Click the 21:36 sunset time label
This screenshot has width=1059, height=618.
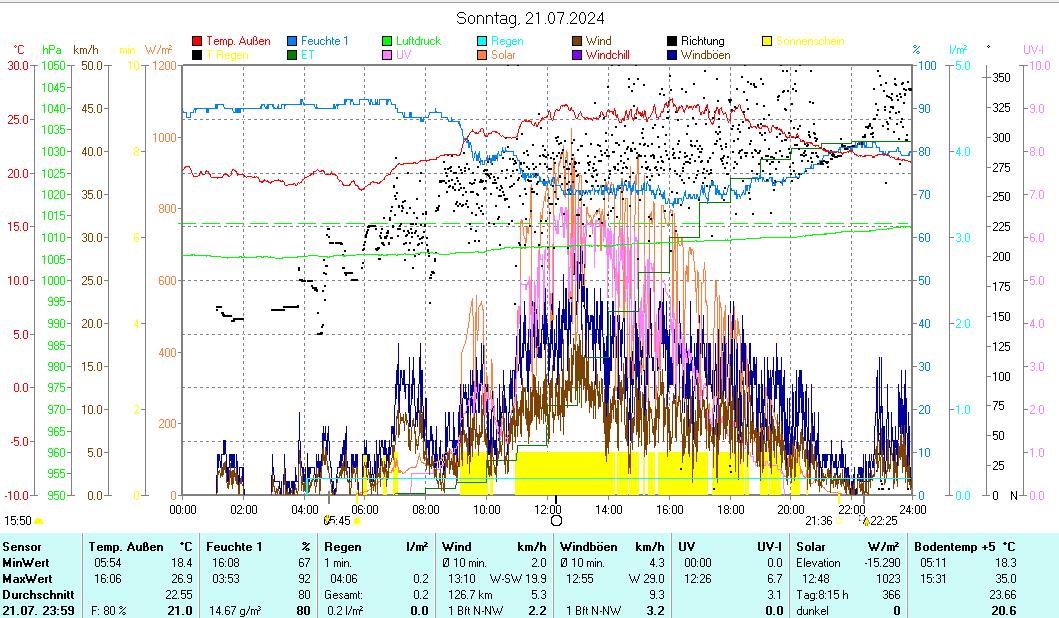click(x=819, y=520)
